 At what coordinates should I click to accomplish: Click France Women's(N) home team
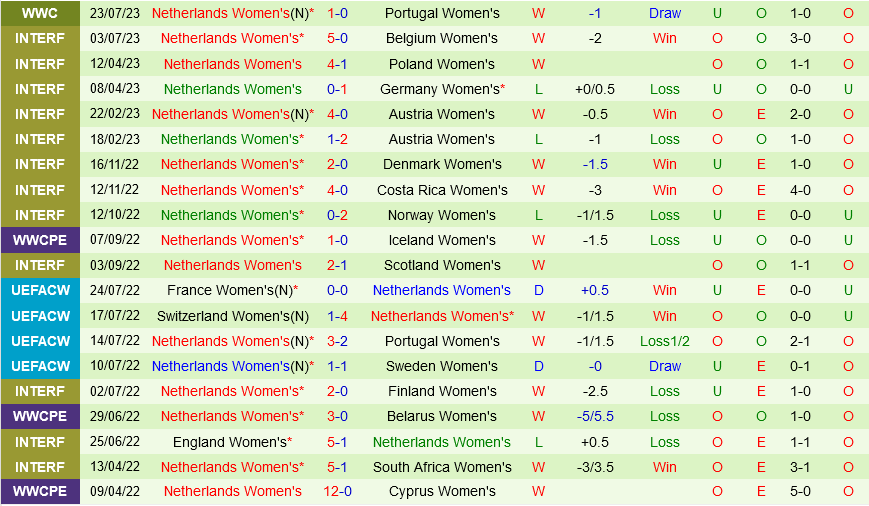tap(232, 290)
